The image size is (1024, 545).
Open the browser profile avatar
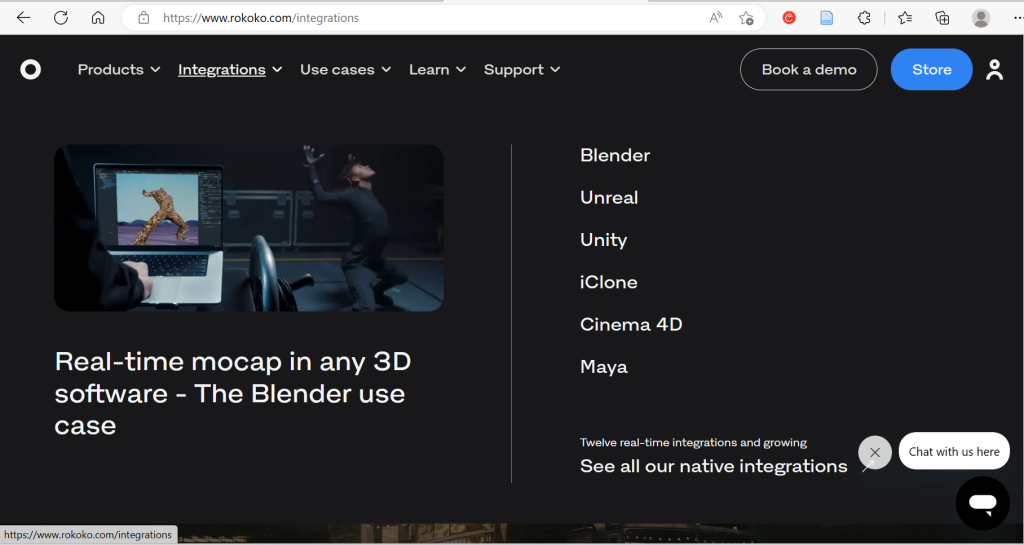(981, 18)
